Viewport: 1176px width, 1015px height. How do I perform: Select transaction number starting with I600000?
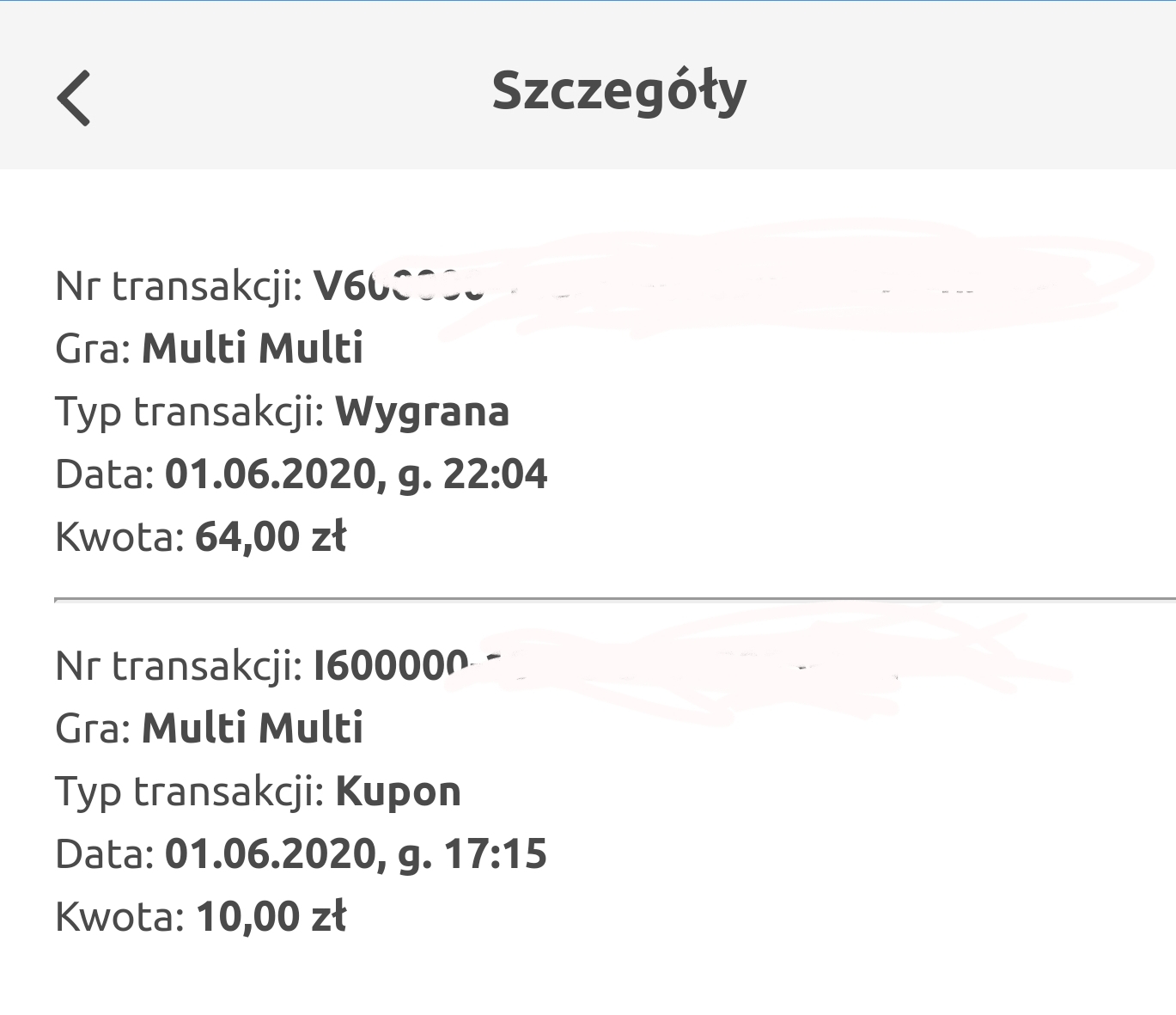pyautogui.click(x=392, y=666)
